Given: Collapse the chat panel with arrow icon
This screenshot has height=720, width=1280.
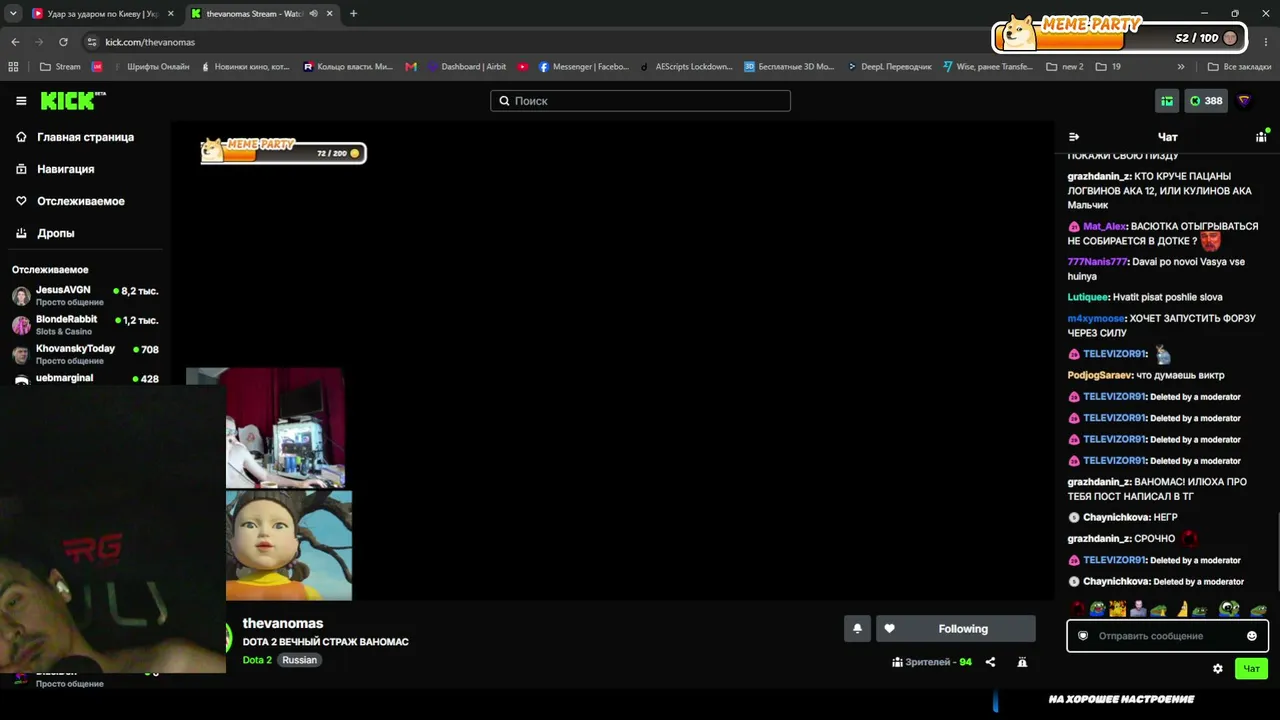Looking at the screenshot, I should [1074, 137].
